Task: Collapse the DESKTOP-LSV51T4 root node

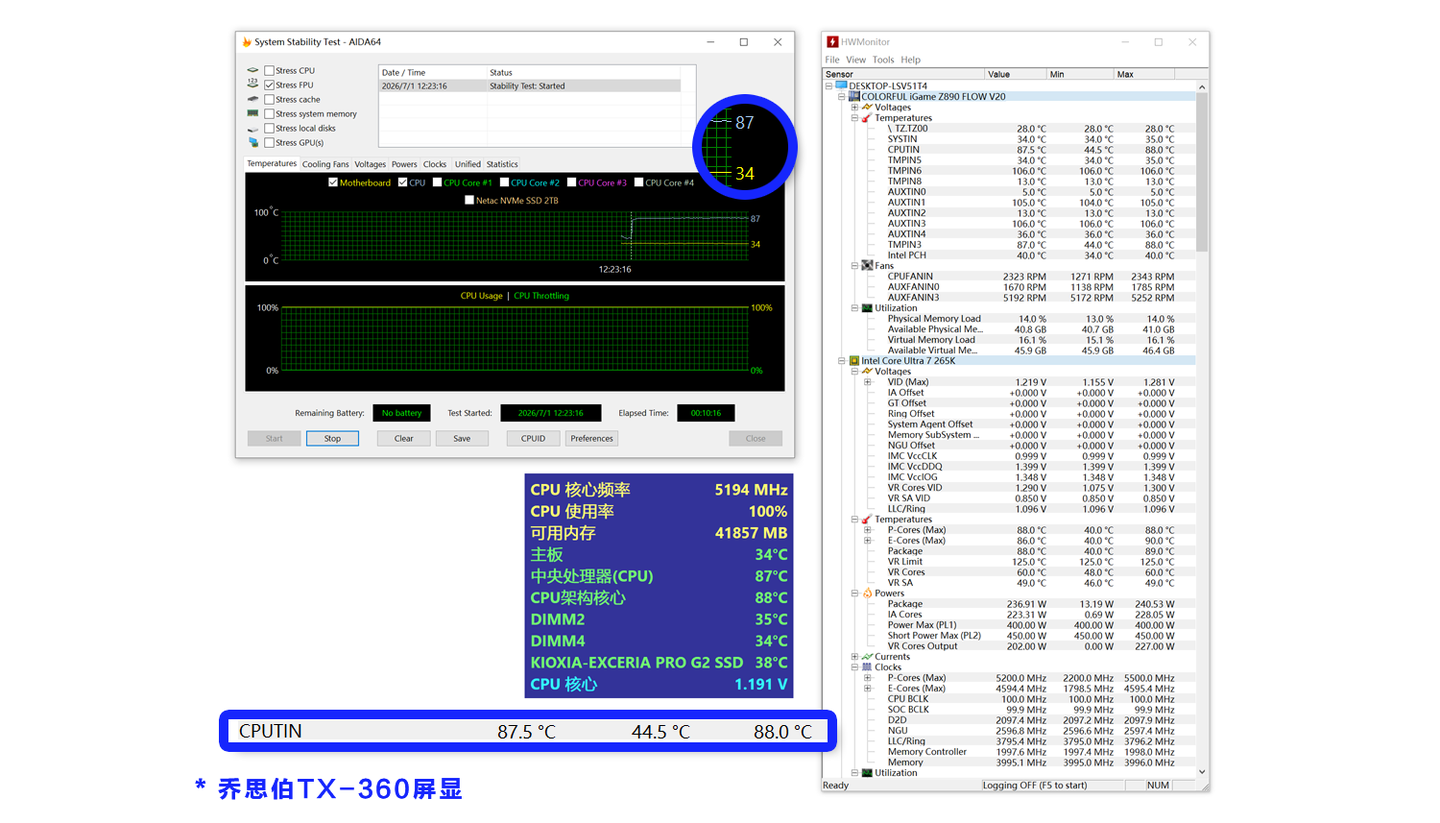Action: click(829, 86)
